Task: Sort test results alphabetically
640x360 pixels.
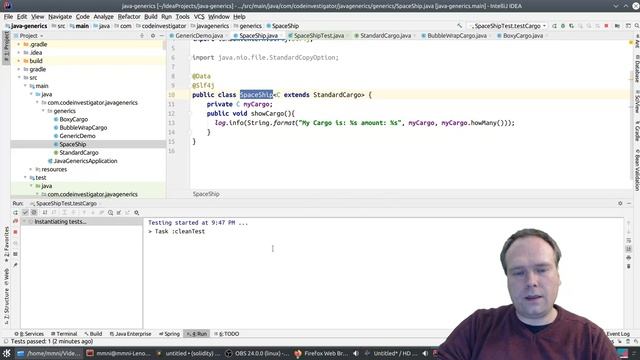Action: click(45, 213)
